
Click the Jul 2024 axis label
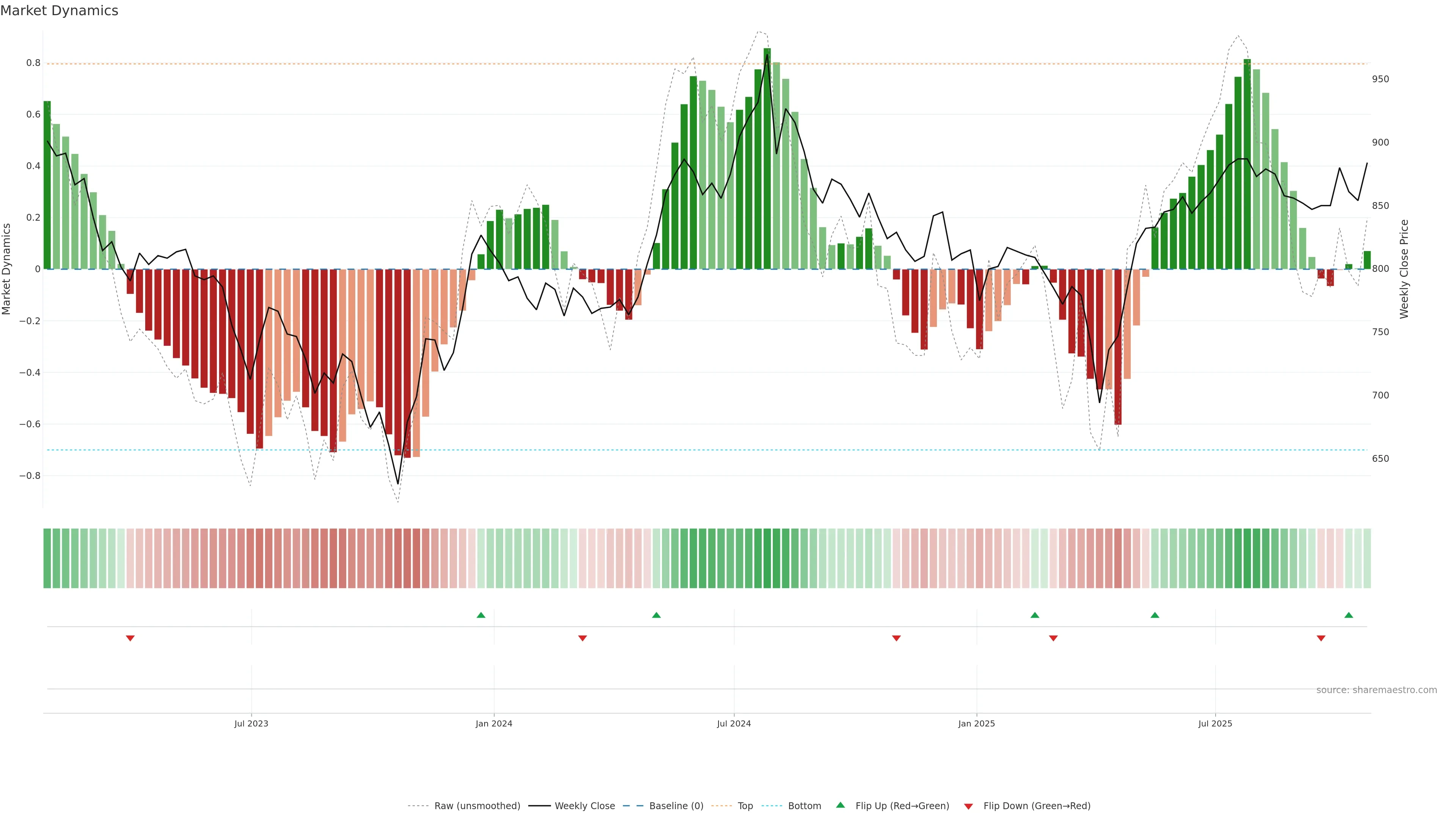734,723
